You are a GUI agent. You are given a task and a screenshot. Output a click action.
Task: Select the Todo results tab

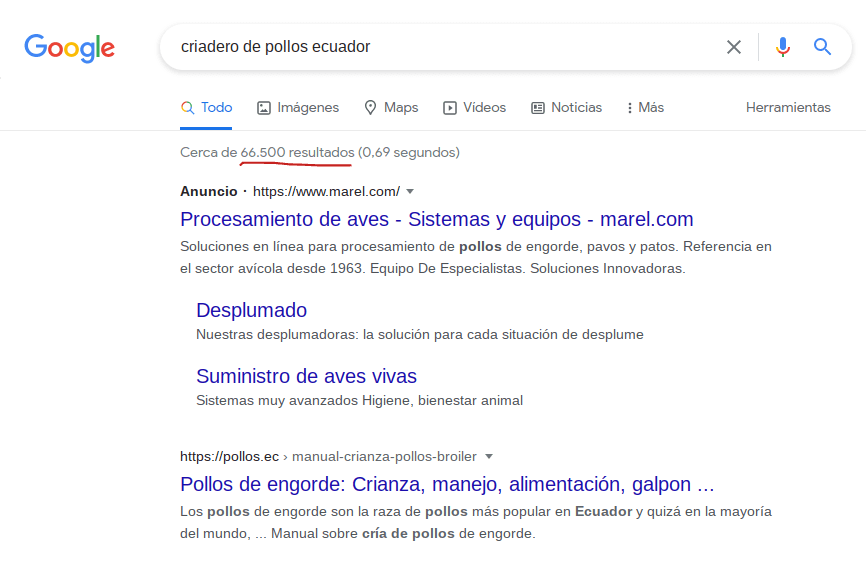pos(206,107)
